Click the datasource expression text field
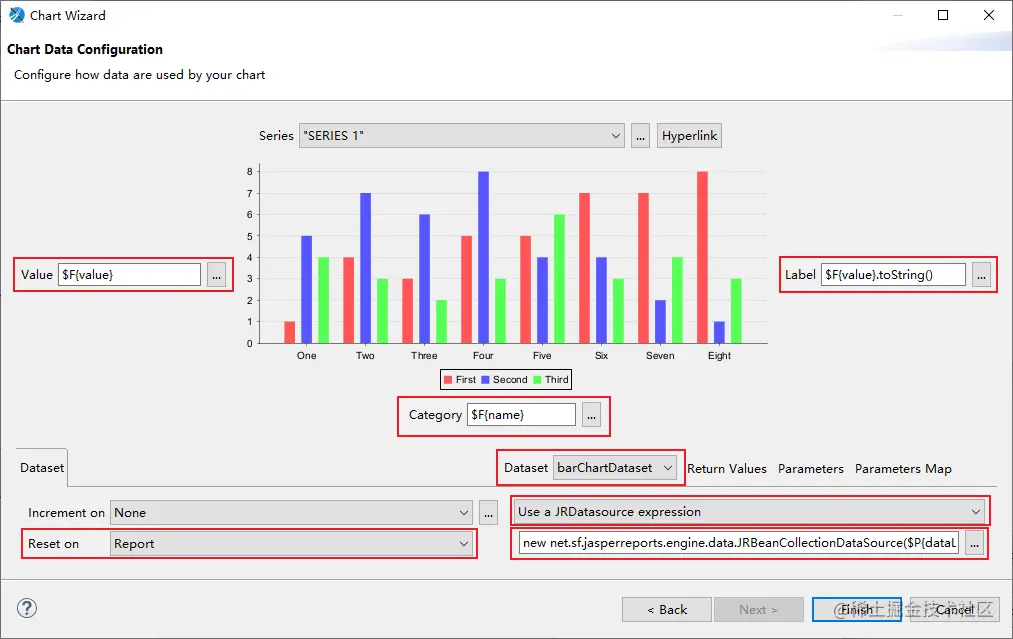This screenshot has height=639, width=1013. point(739,543)
